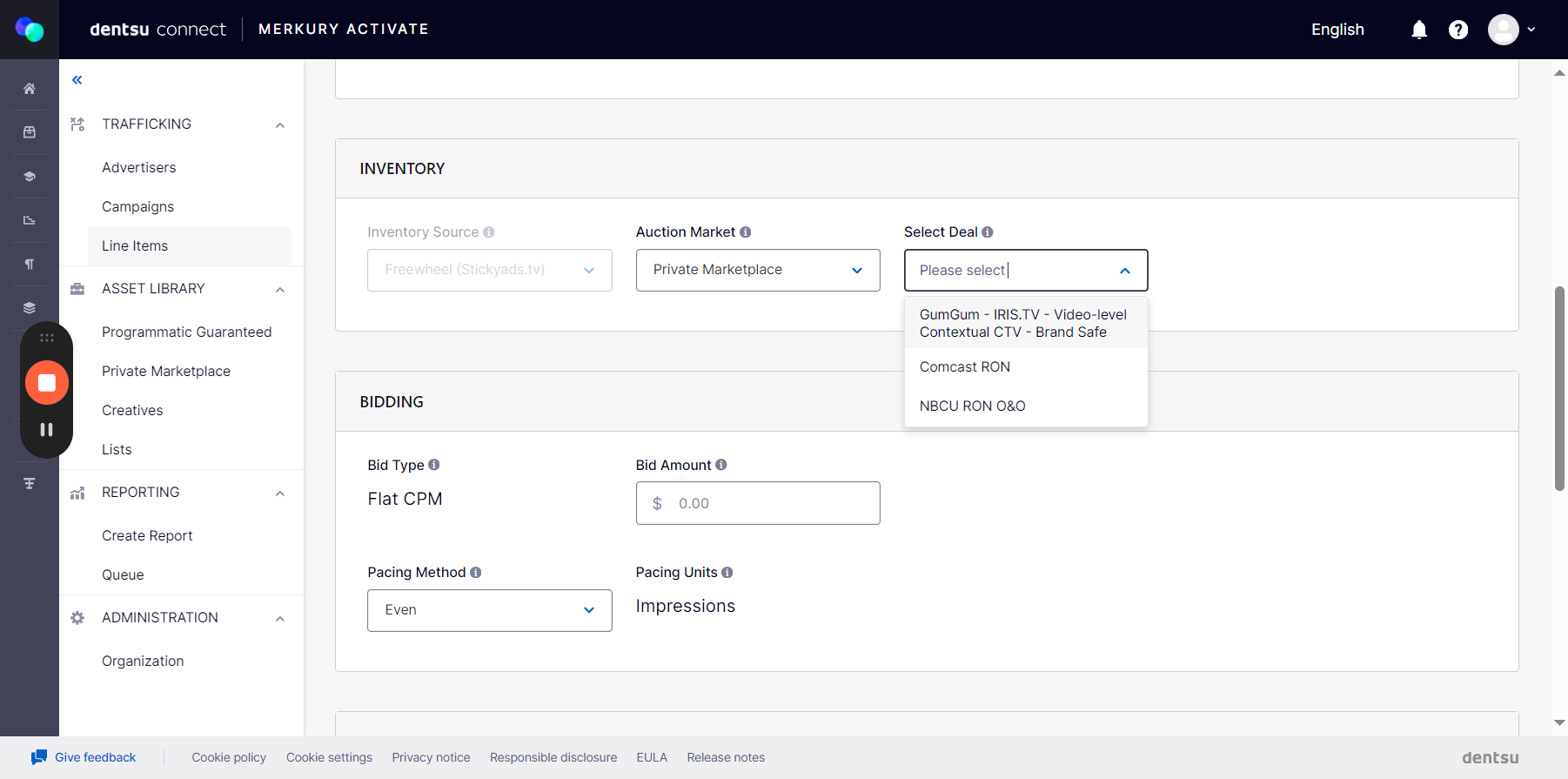Open Advertisers in sidebar
Screen dimensions: 1568x779
(139, 167)
